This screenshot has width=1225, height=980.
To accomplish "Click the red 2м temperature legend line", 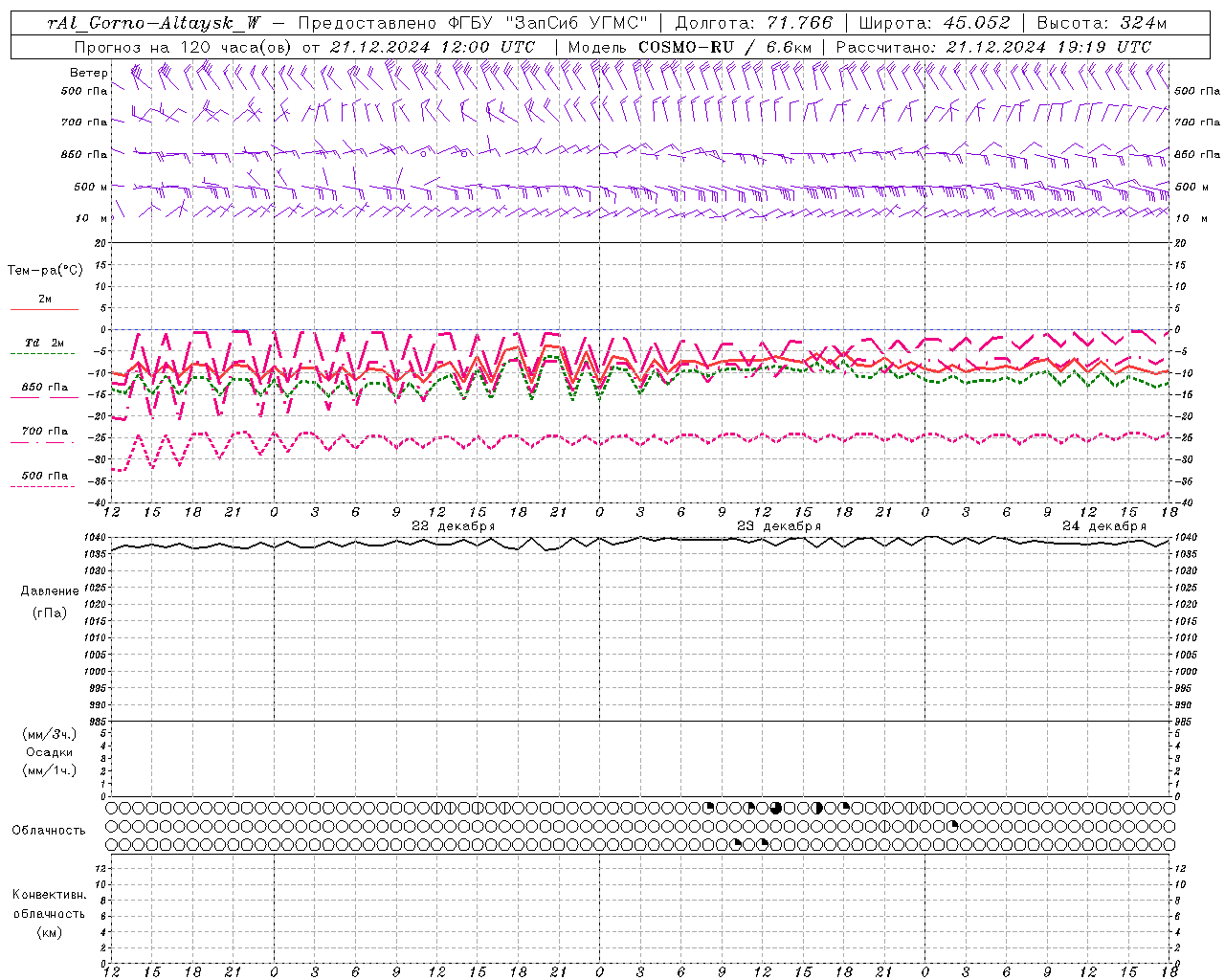I will (44, 309).
